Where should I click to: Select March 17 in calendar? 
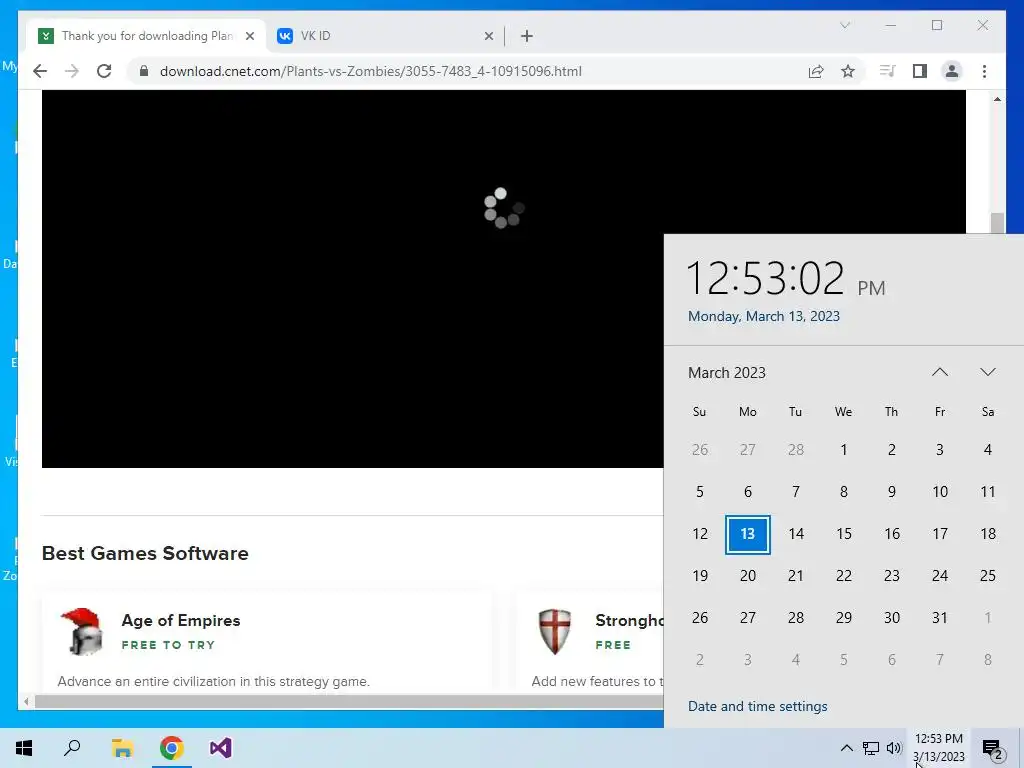940,534
